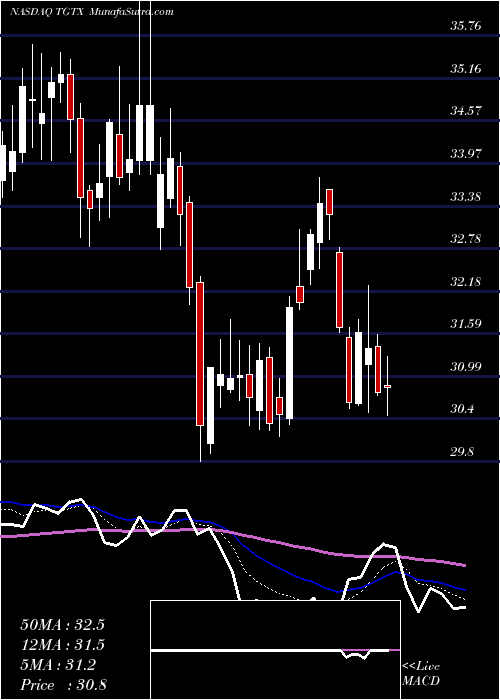Click the Price : 30.8 readout
This screenshot has width=500, height=700.
[x=62, y=685]
